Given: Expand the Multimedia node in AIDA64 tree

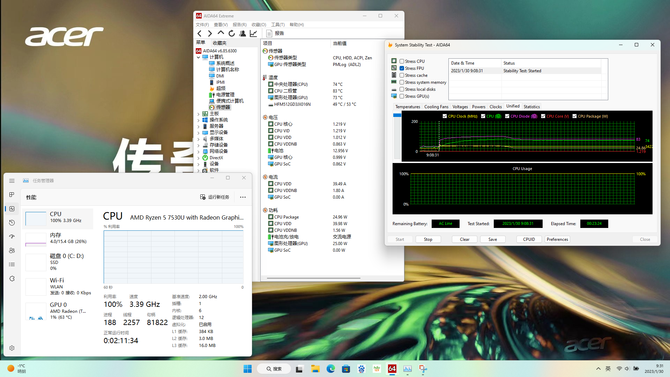Looking at the screenshot, I should click(x=199, y=139).
